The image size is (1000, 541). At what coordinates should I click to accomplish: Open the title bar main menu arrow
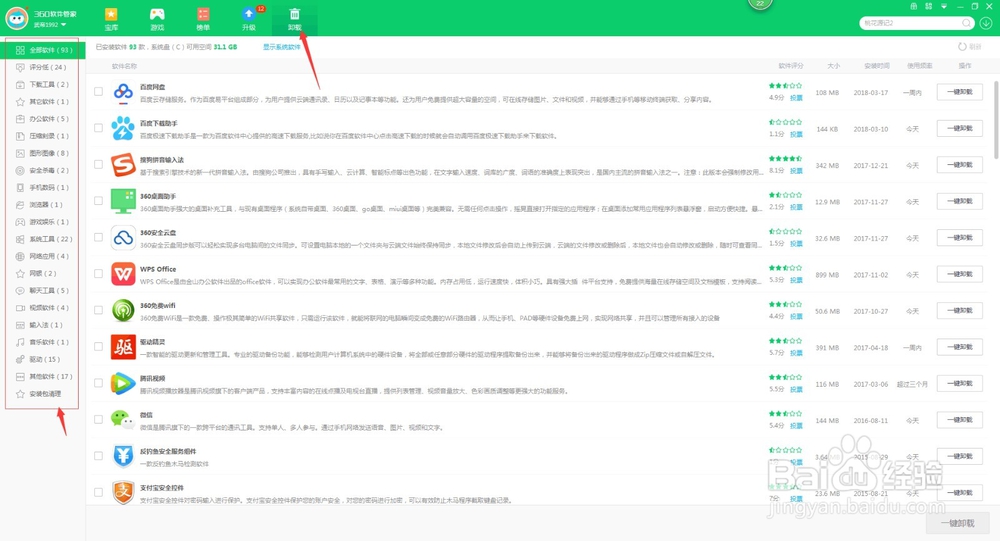(944, 6)
